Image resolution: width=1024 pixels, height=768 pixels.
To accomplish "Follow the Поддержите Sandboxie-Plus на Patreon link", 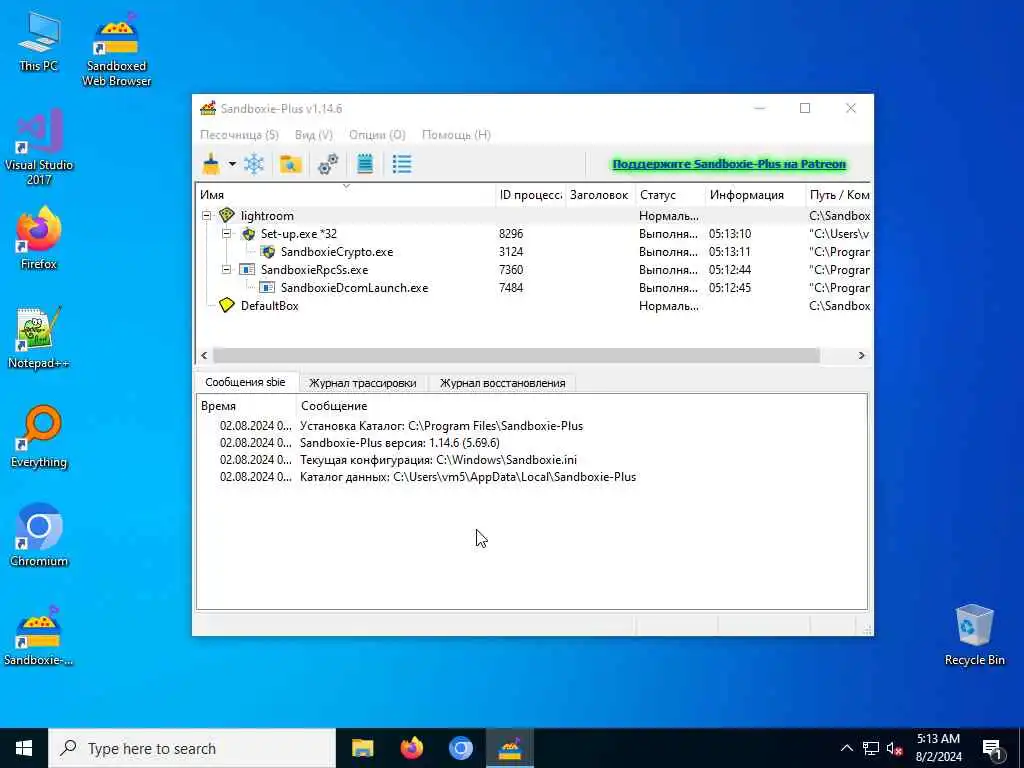I will (729, 164).
